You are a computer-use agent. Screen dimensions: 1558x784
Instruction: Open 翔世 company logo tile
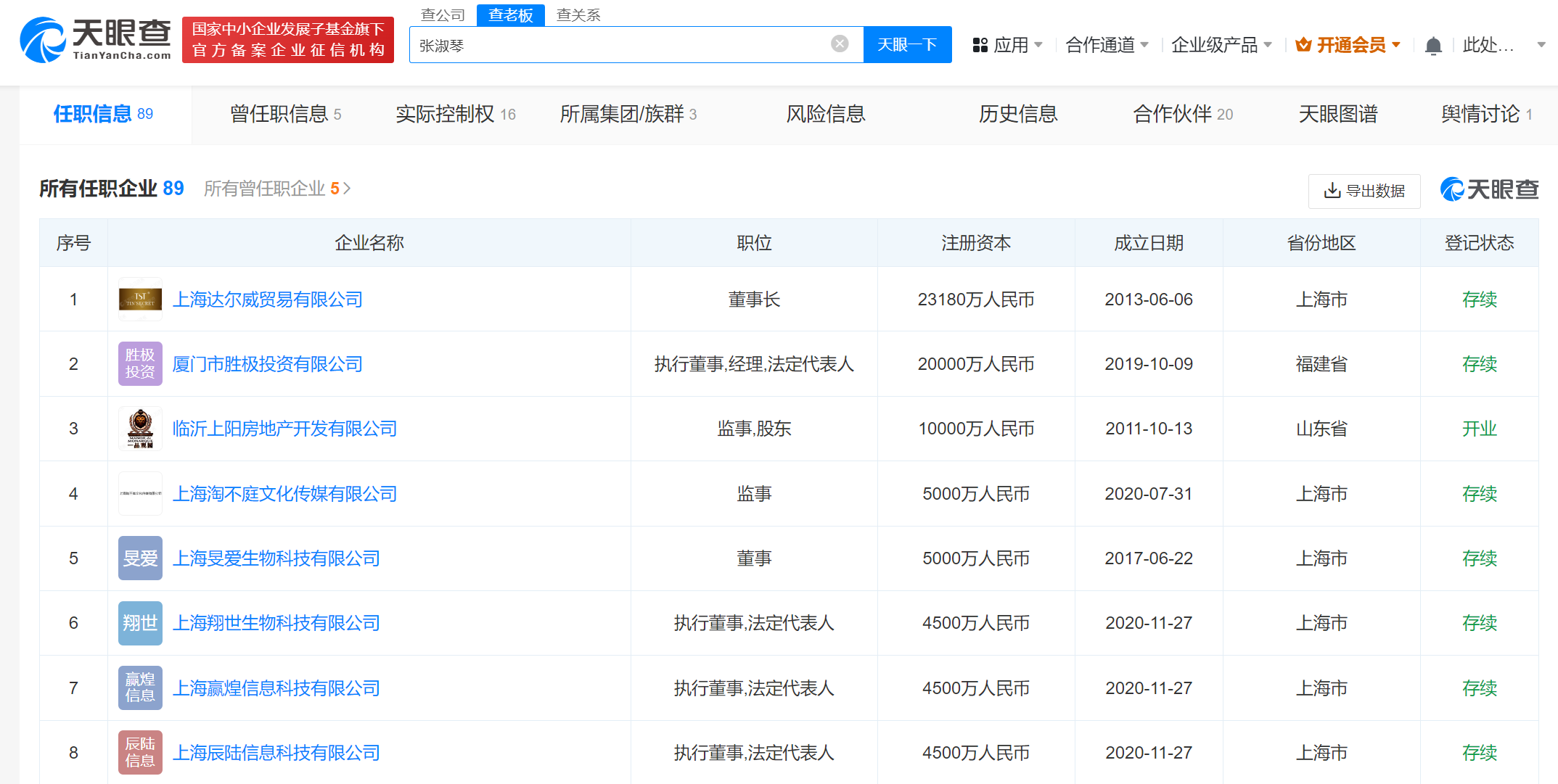coord(140,622)
